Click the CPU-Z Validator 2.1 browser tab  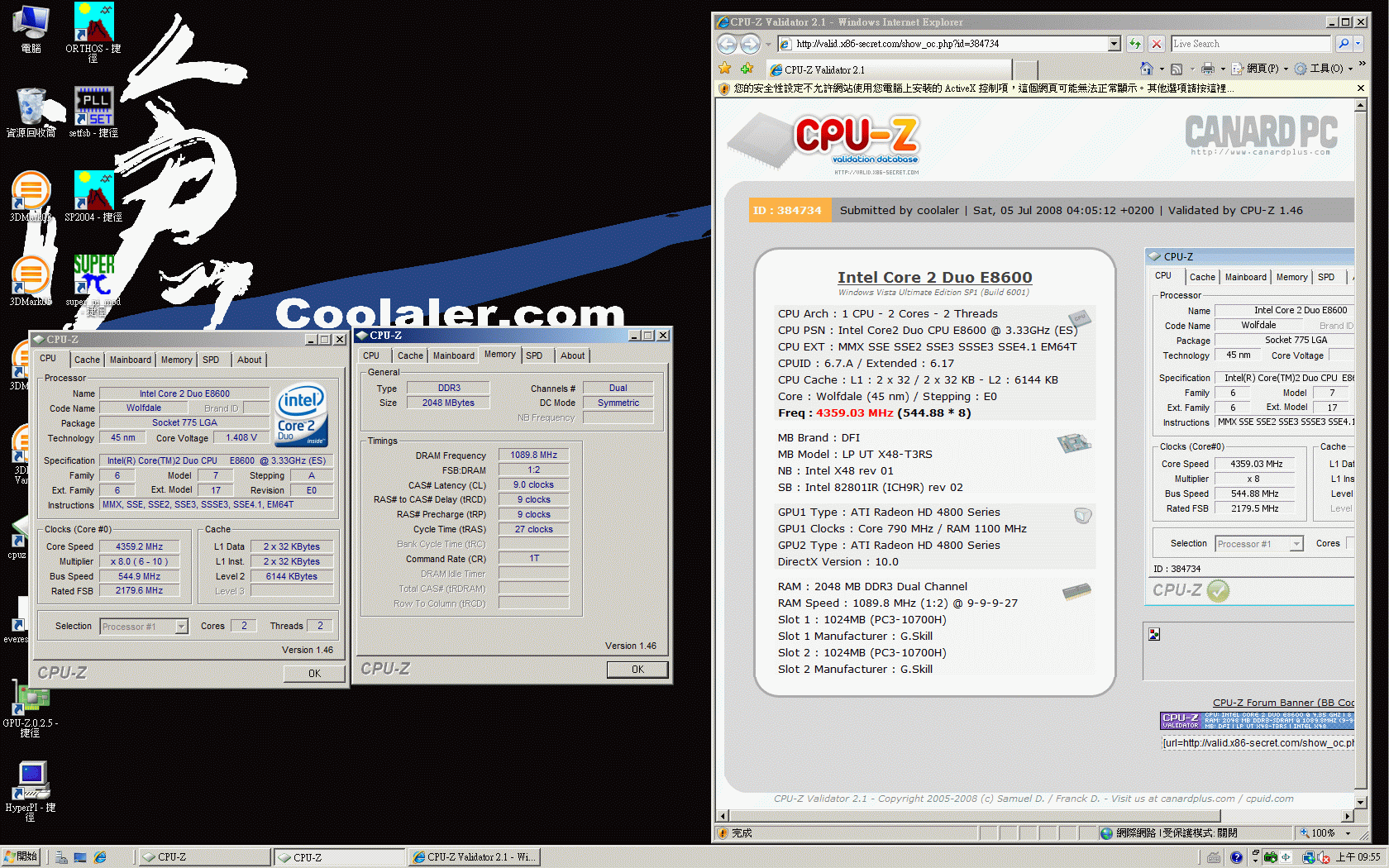coord(888,69)
